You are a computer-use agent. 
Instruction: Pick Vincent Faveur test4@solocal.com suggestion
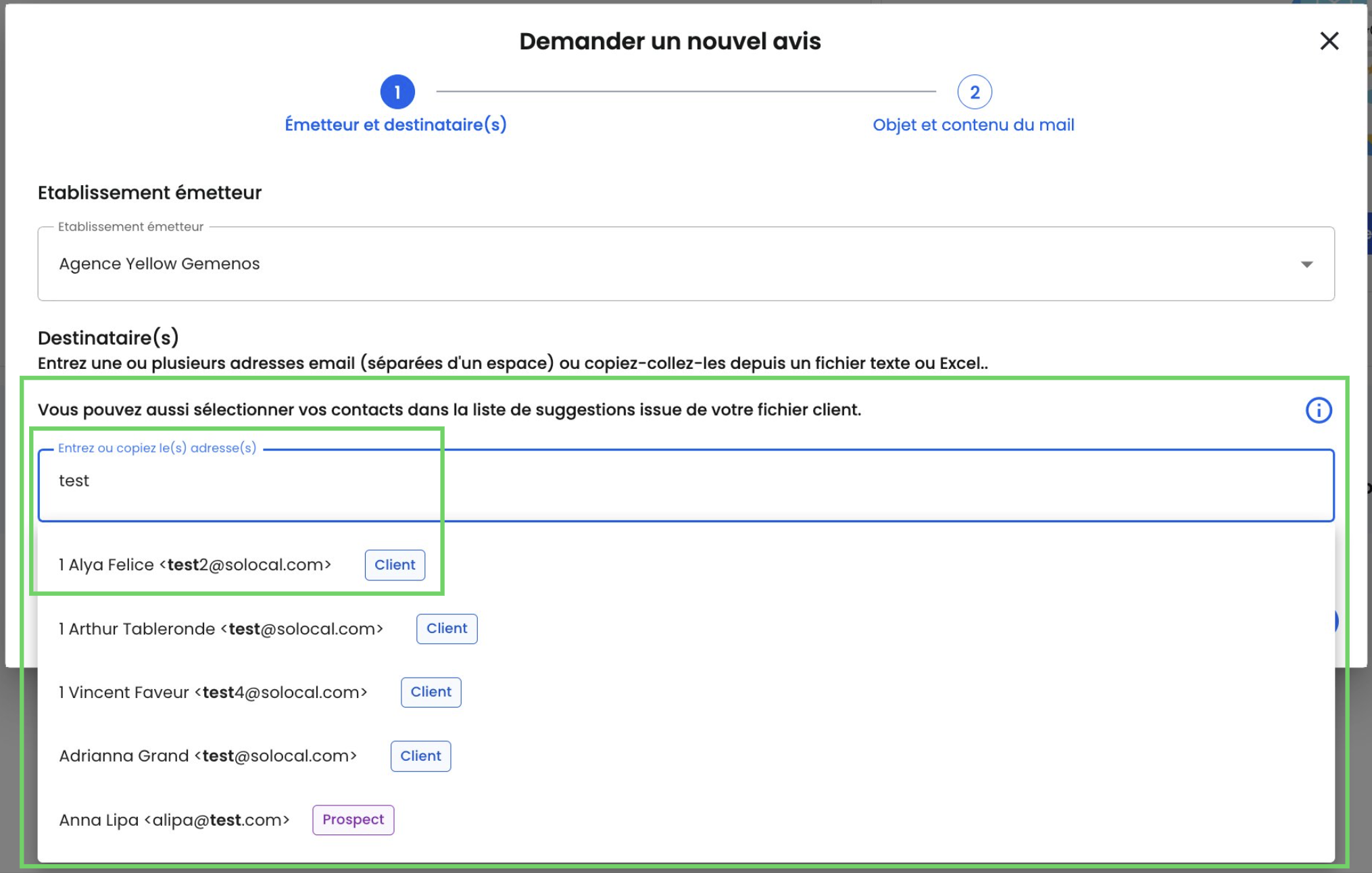click(x=213, y=693)
